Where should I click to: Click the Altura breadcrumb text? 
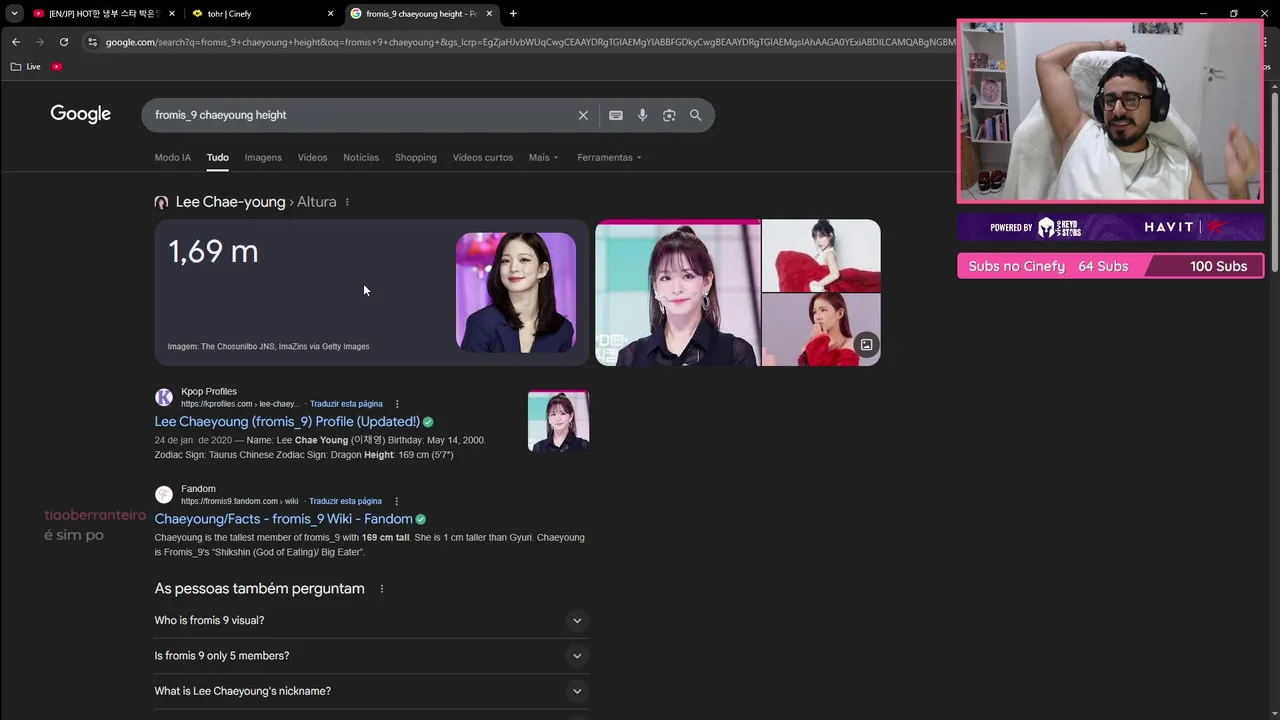click(x=316, y=202)
